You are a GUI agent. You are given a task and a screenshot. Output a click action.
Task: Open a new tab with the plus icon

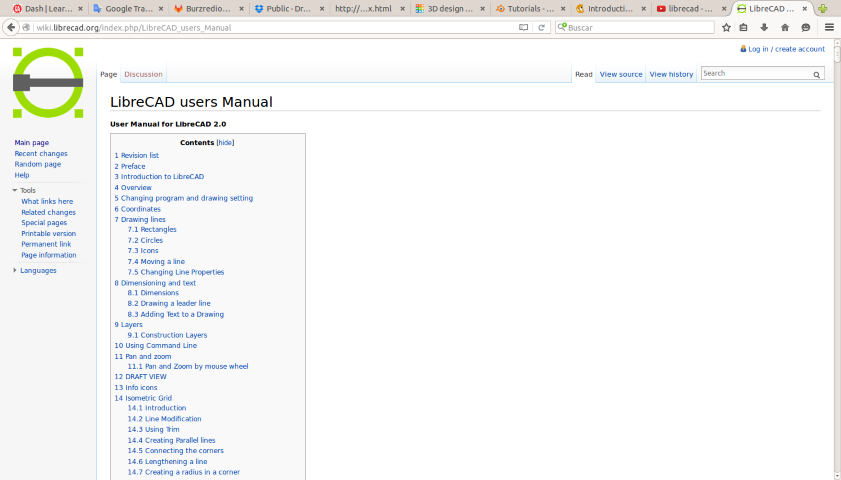coord(823,9)
